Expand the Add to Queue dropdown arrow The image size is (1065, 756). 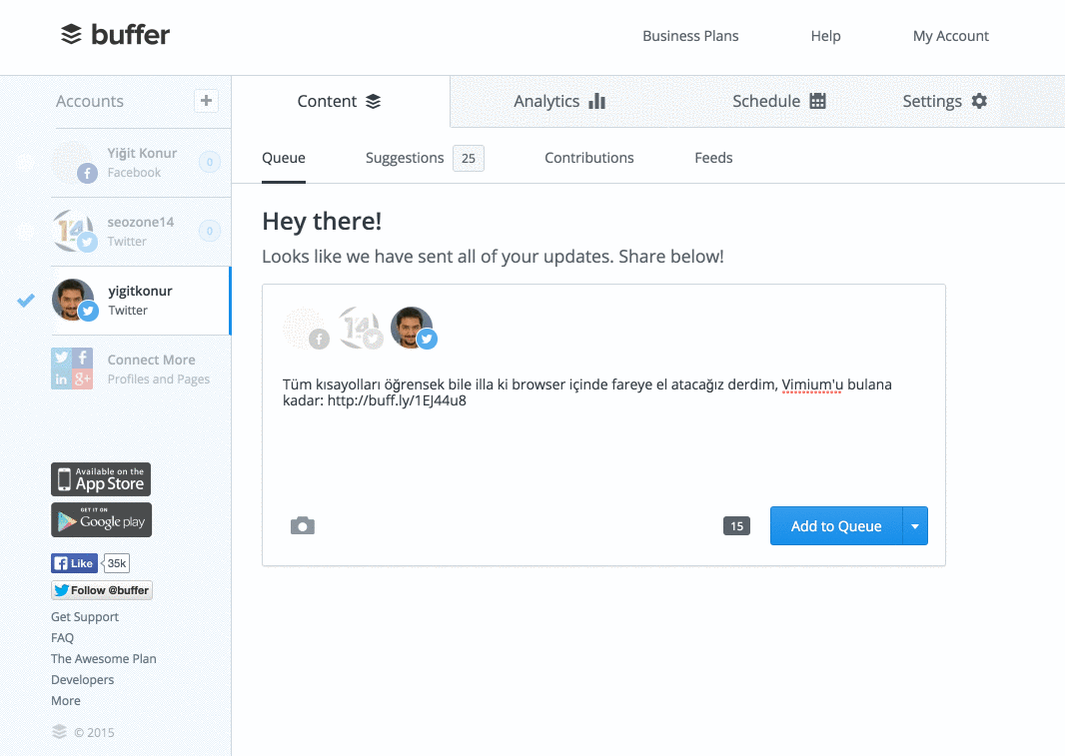click(915, 526)
